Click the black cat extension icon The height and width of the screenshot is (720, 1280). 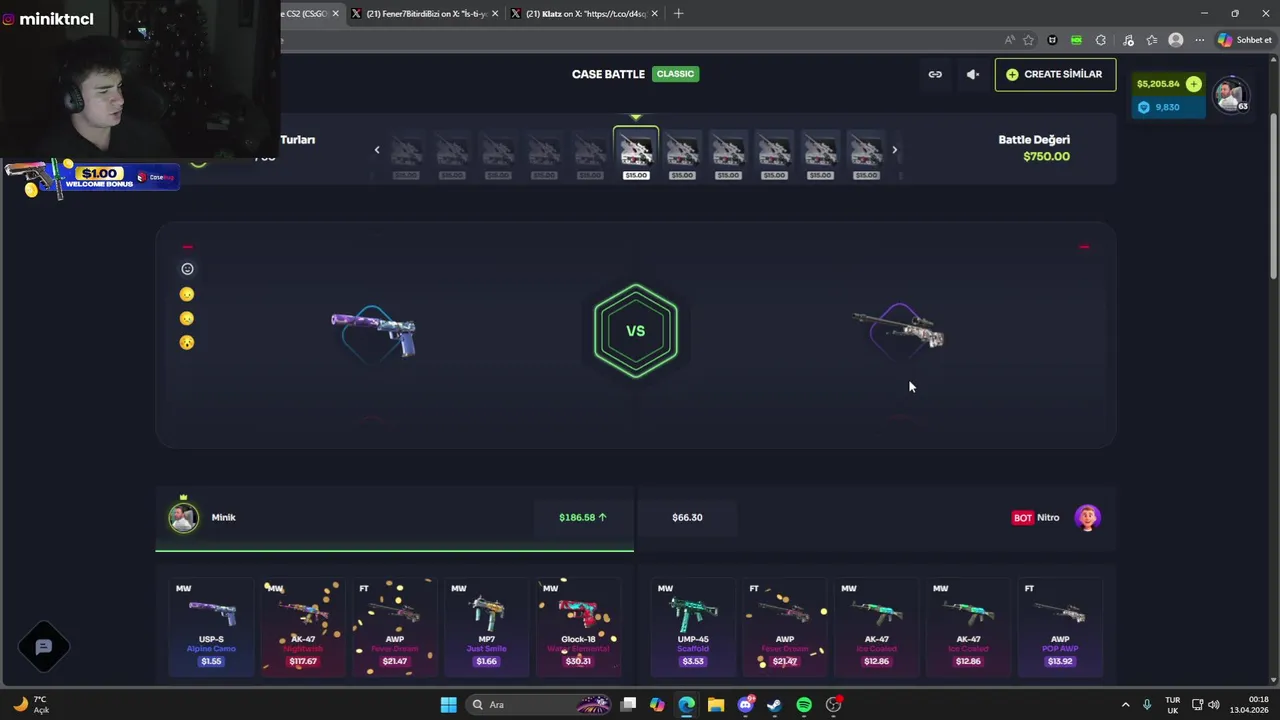(x=1052, y=40)
